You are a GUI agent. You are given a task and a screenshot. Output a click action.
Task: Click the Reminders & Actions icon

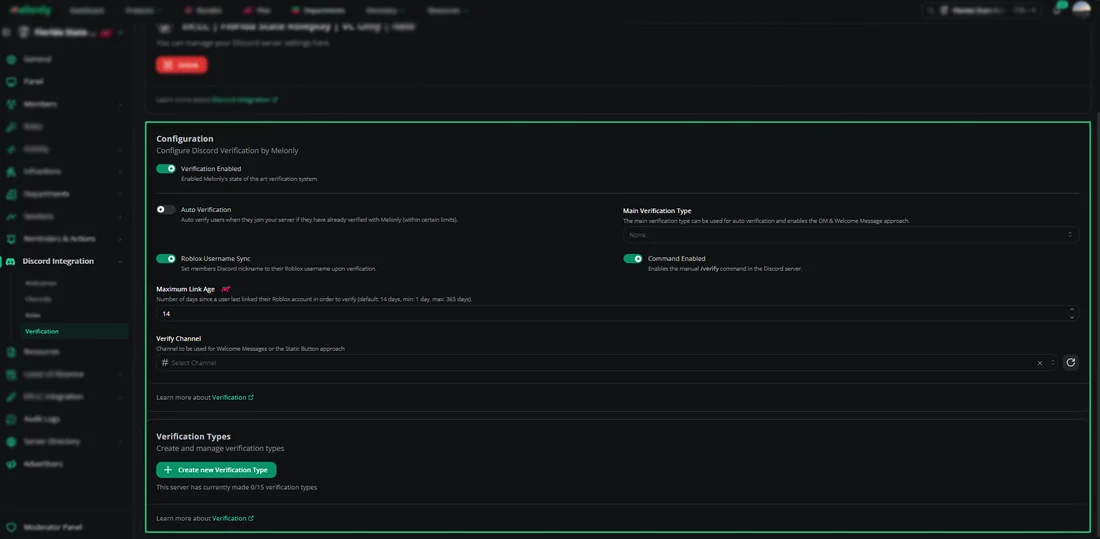point(11,239)
